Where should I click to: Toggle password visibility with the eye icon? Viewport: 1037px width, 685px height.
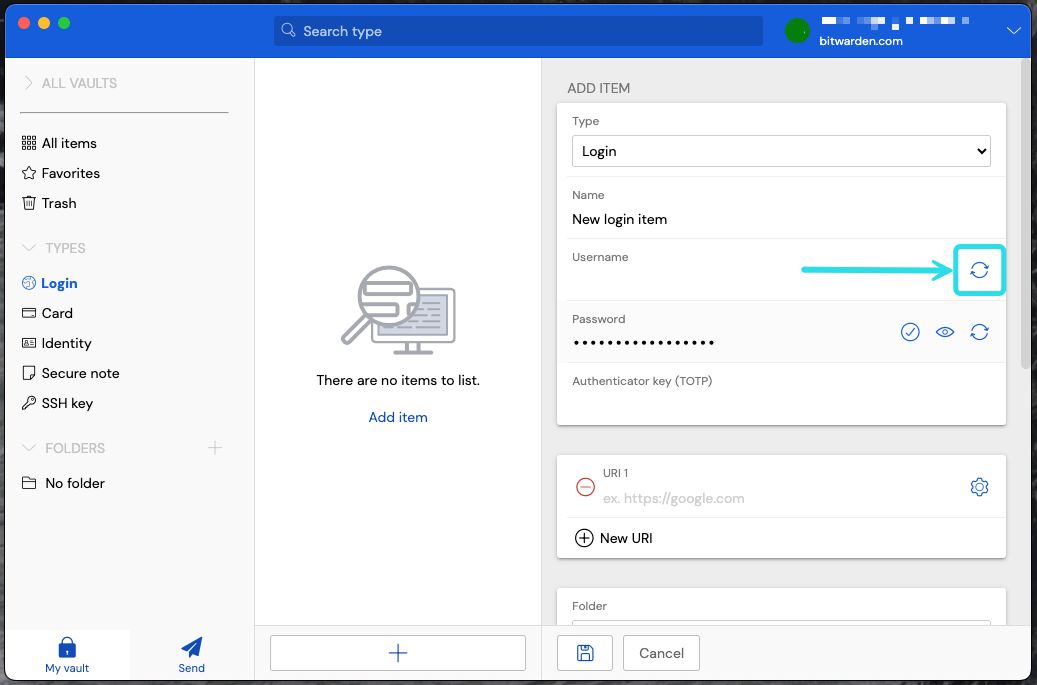(x=945, y=332)
